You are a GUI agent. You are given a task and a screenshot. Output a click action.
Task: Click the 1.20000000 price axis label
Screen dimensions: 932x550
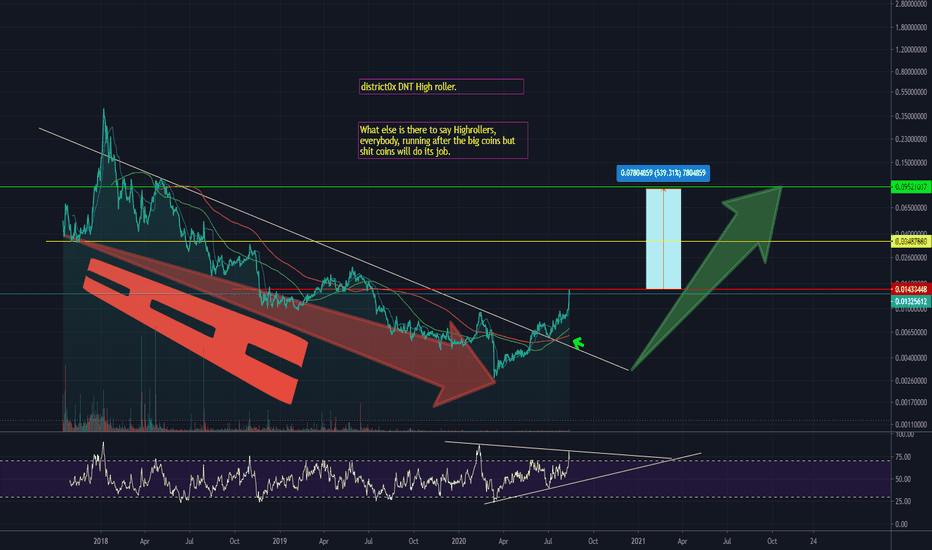click(x=911, y=50)
